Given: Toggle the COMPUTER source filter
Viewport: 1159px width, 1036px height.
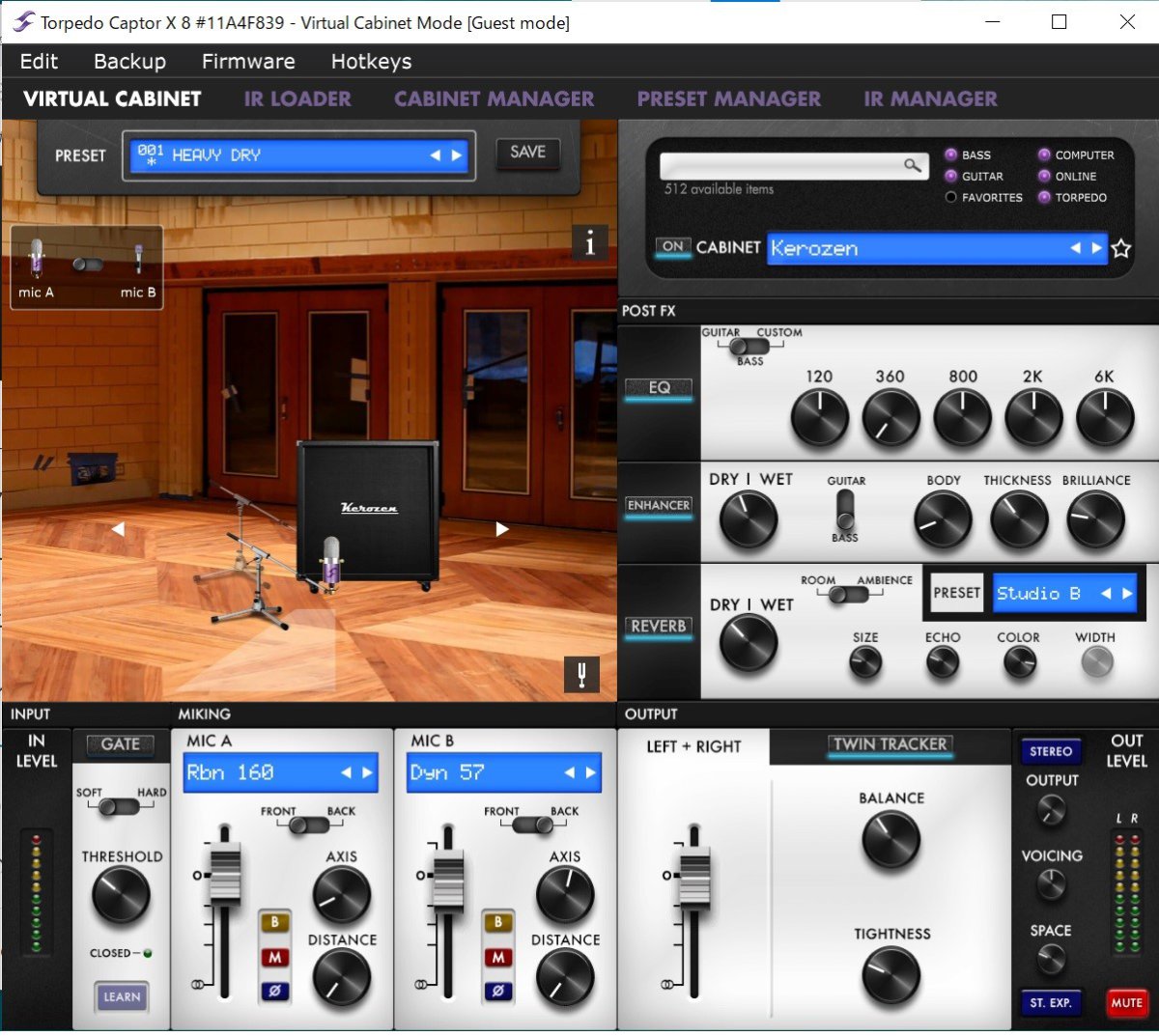Looking at the screenshot, I should coord(1044,154).
